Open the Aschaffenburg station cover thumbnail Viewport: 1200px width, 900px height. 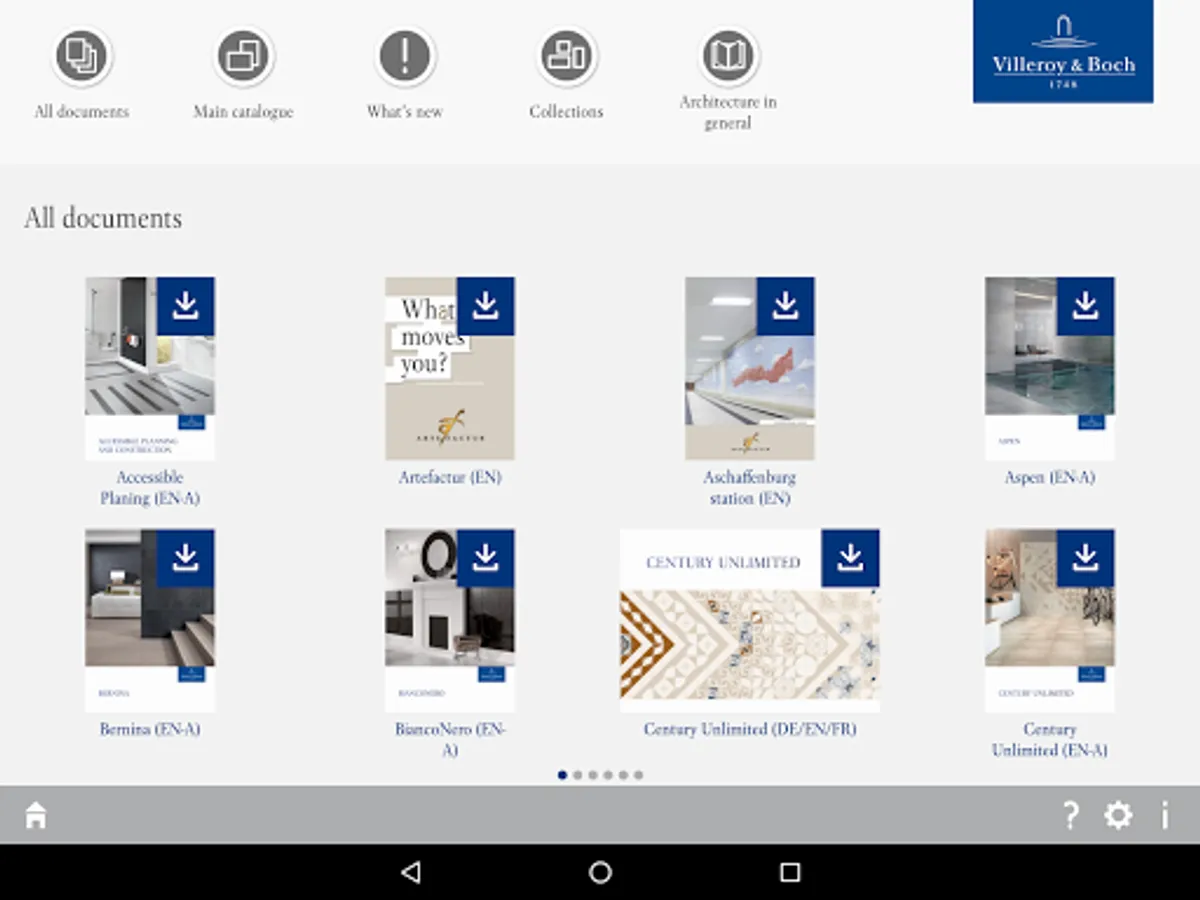coord(750,368)
